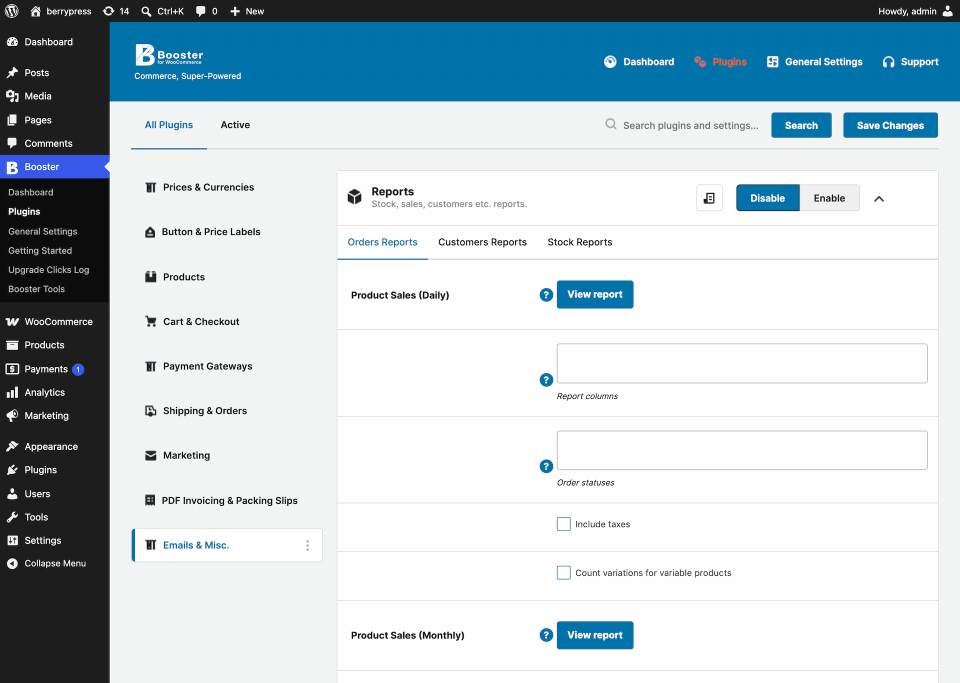Switch to Stock Reports tab

580,242
